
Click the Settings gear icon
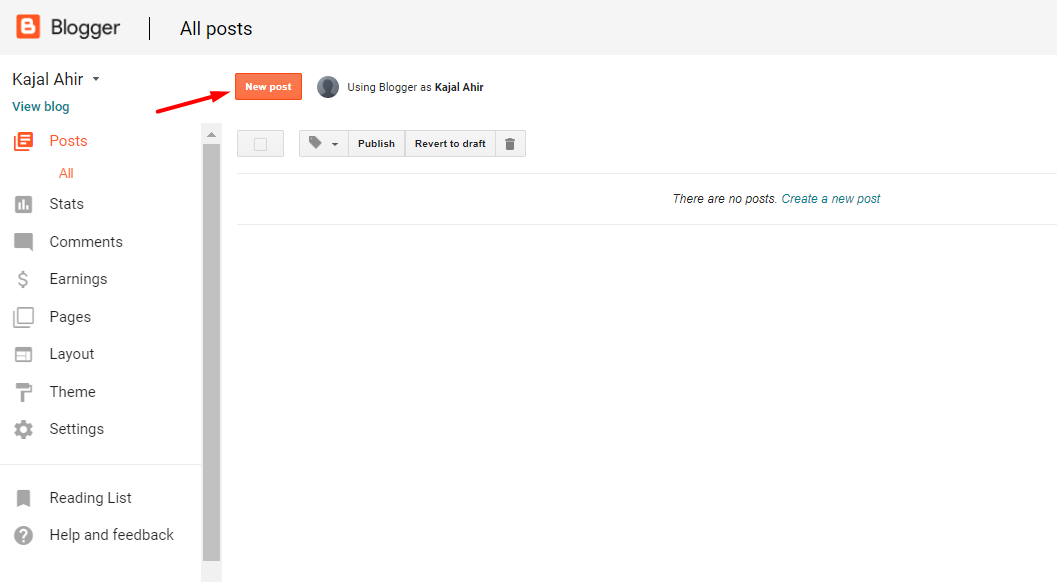click(x=23, y=429)
